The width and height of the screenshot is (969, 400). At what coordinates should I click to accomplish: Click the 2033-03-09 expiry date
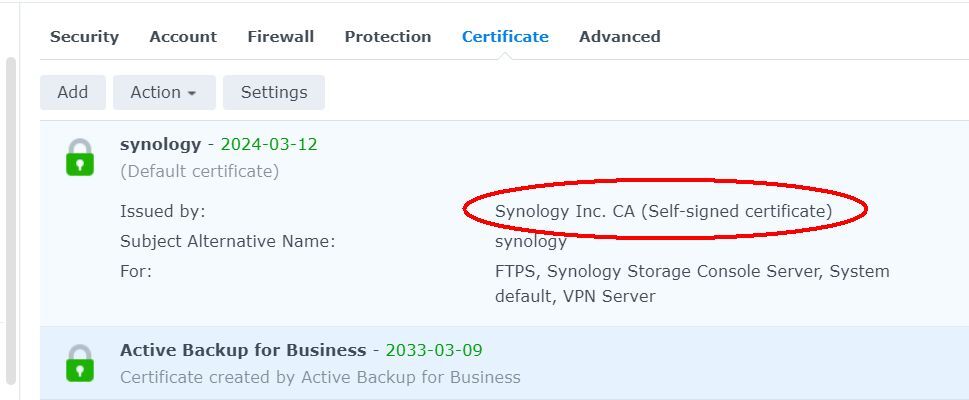pyautogui.click(x=434, y=351)
